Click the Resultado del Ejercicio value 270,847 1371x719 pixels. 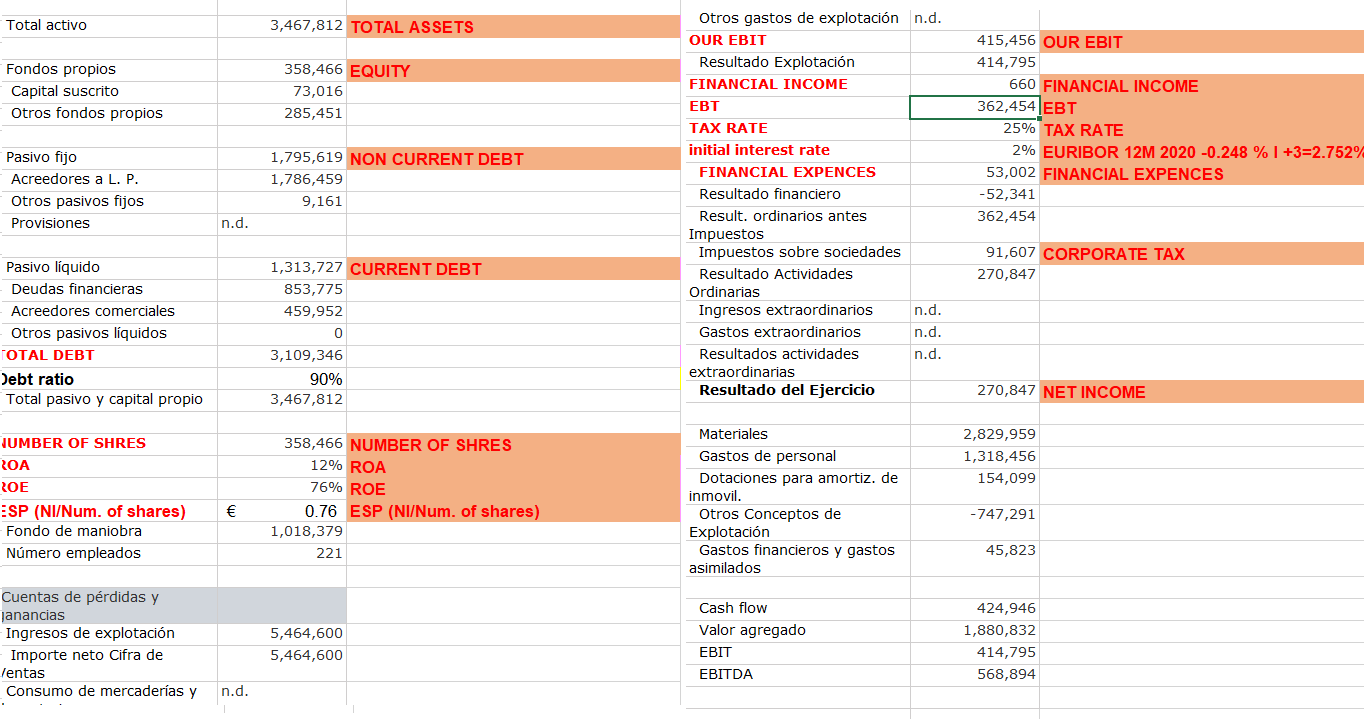point(1000,391)
